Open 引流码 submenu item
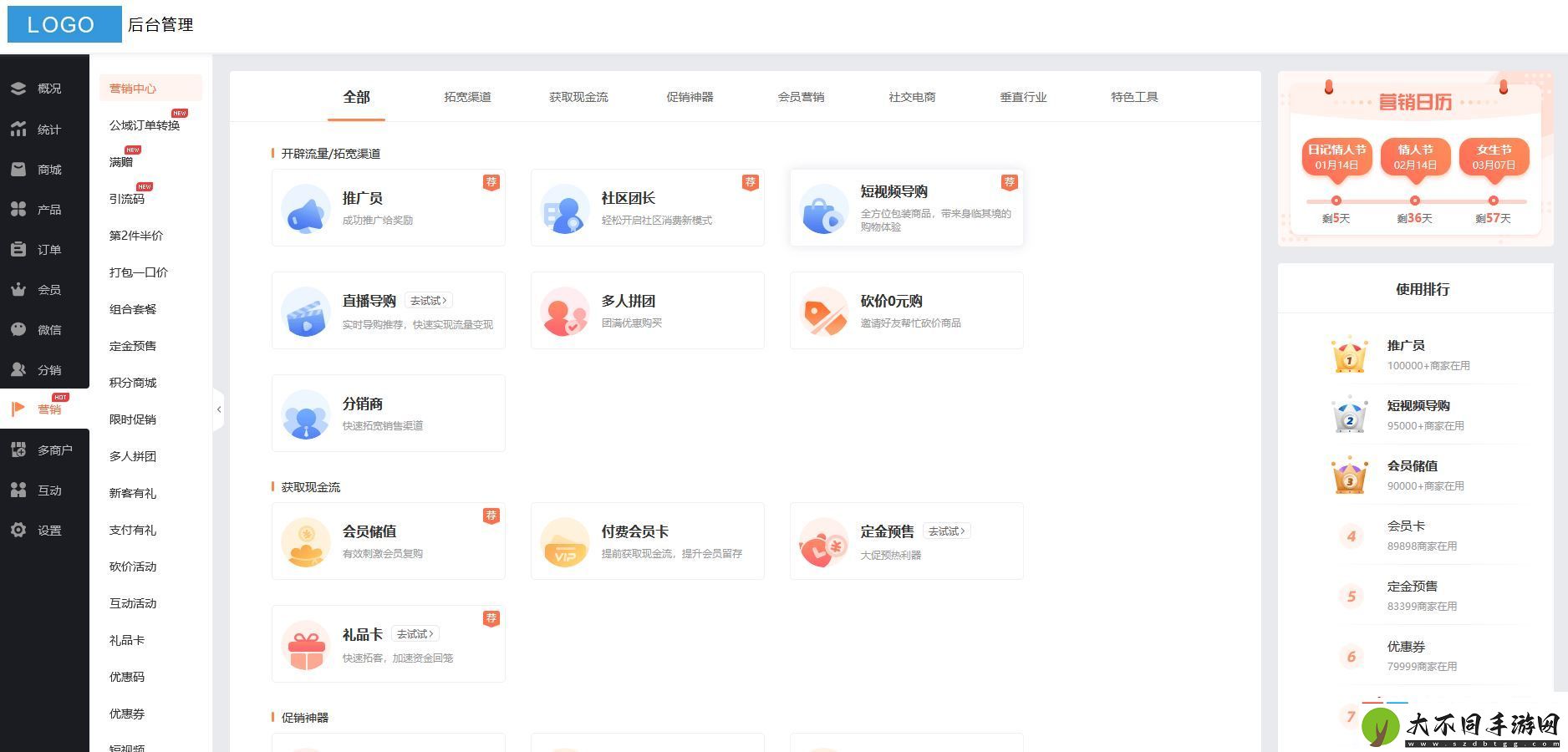 pos(127,199)
